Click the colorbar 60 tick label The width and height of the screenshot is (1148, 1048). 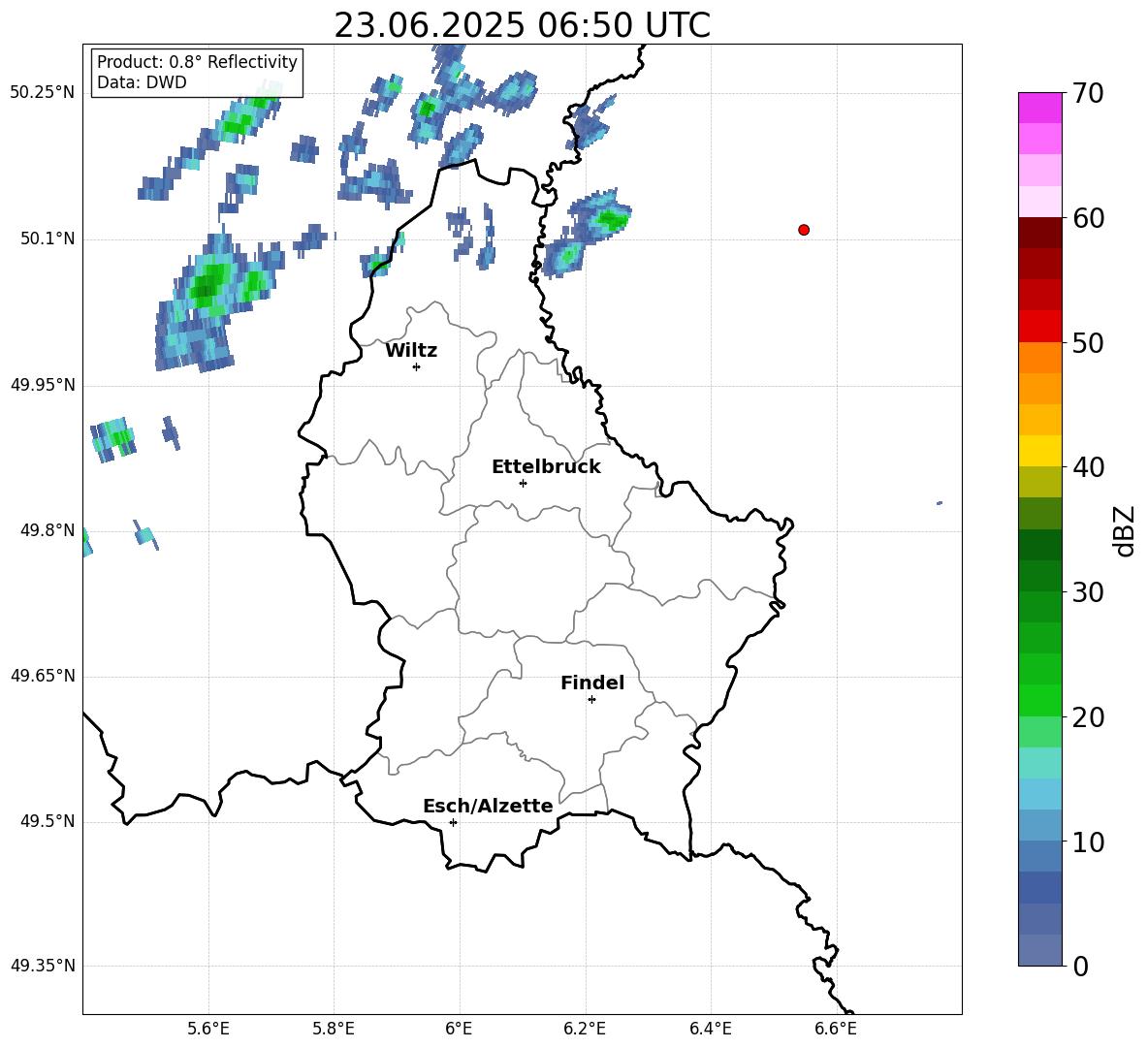tap(1088, 218)
